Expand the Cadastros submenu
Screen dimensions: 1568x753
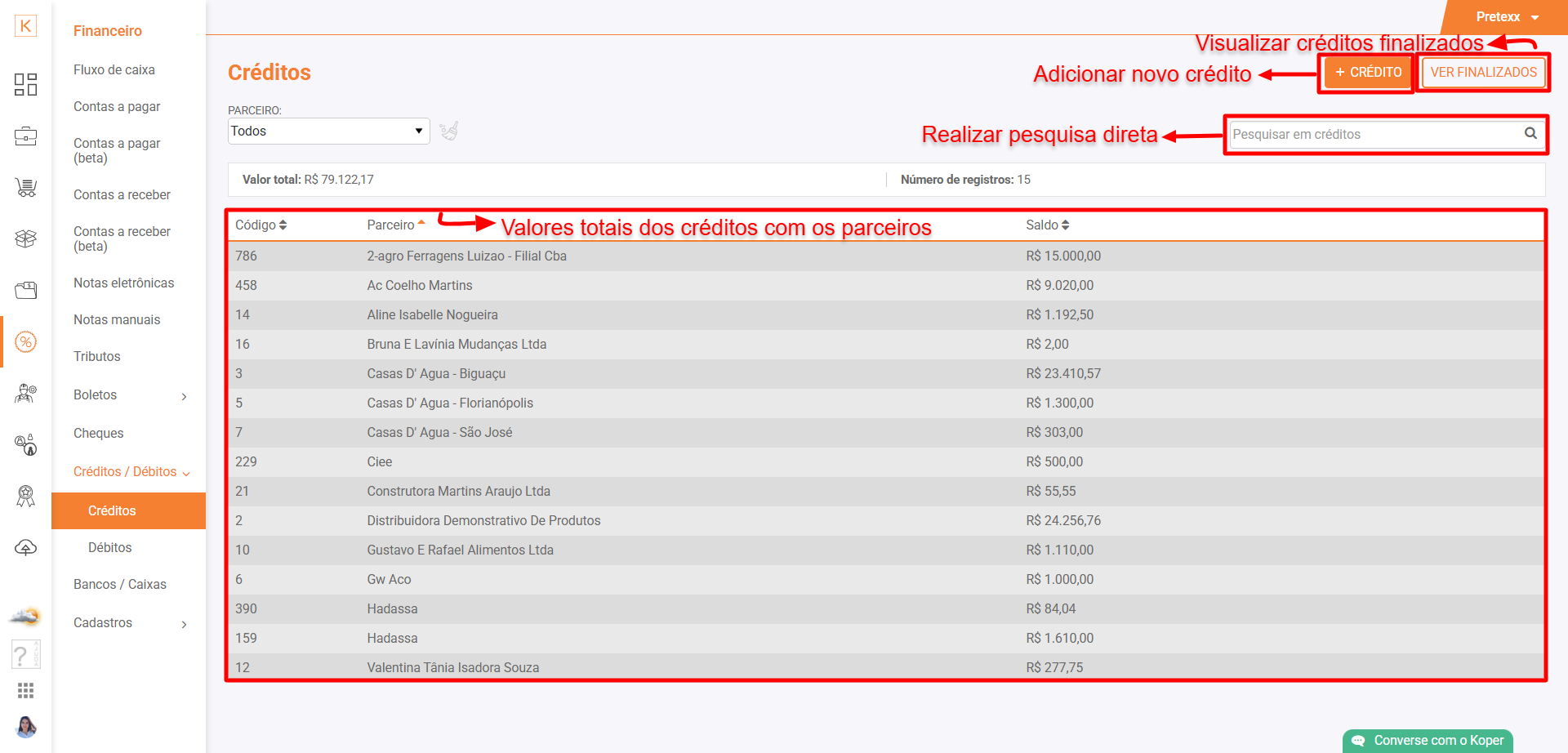pyautogui.click(x=131, y=623)
